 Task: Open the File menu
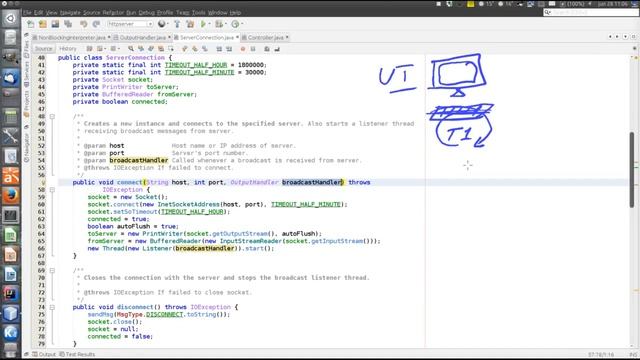tap(27, 13)
